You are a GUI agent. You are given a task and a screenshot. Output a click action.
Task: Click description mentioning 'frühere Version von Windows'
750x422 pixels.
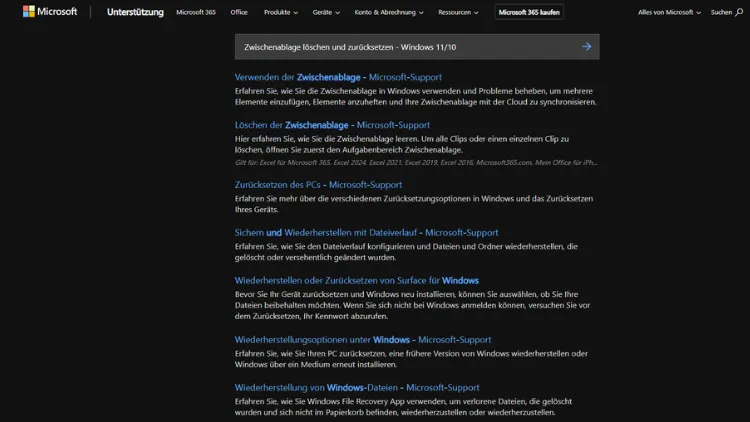click(411, 359)
